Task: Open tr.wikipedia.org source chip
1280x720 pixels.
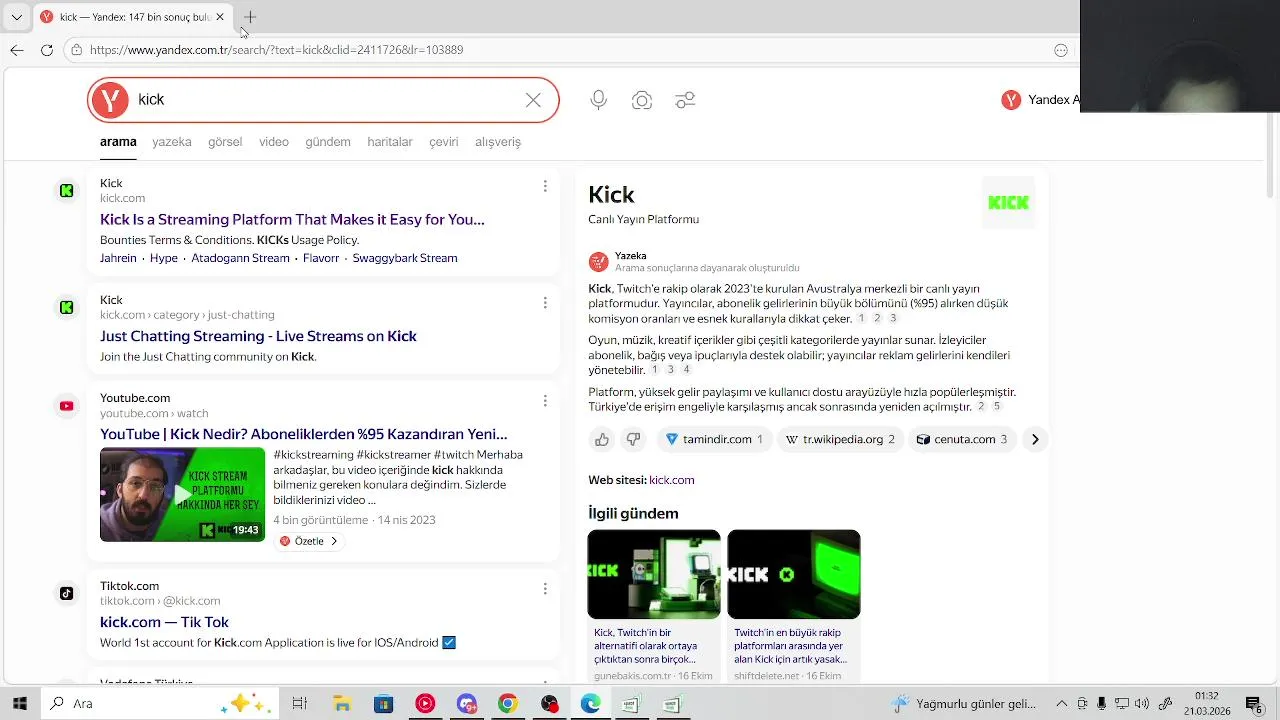Action: [840, 439]
